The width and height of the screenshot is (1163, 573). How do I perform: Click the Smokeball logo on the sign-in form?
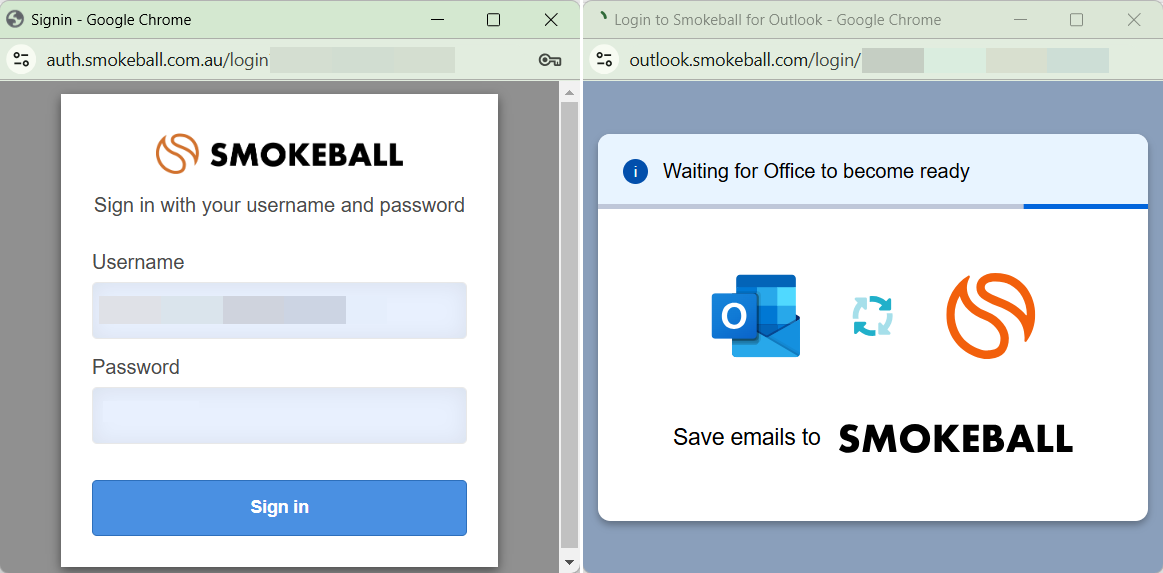(280, 153)
